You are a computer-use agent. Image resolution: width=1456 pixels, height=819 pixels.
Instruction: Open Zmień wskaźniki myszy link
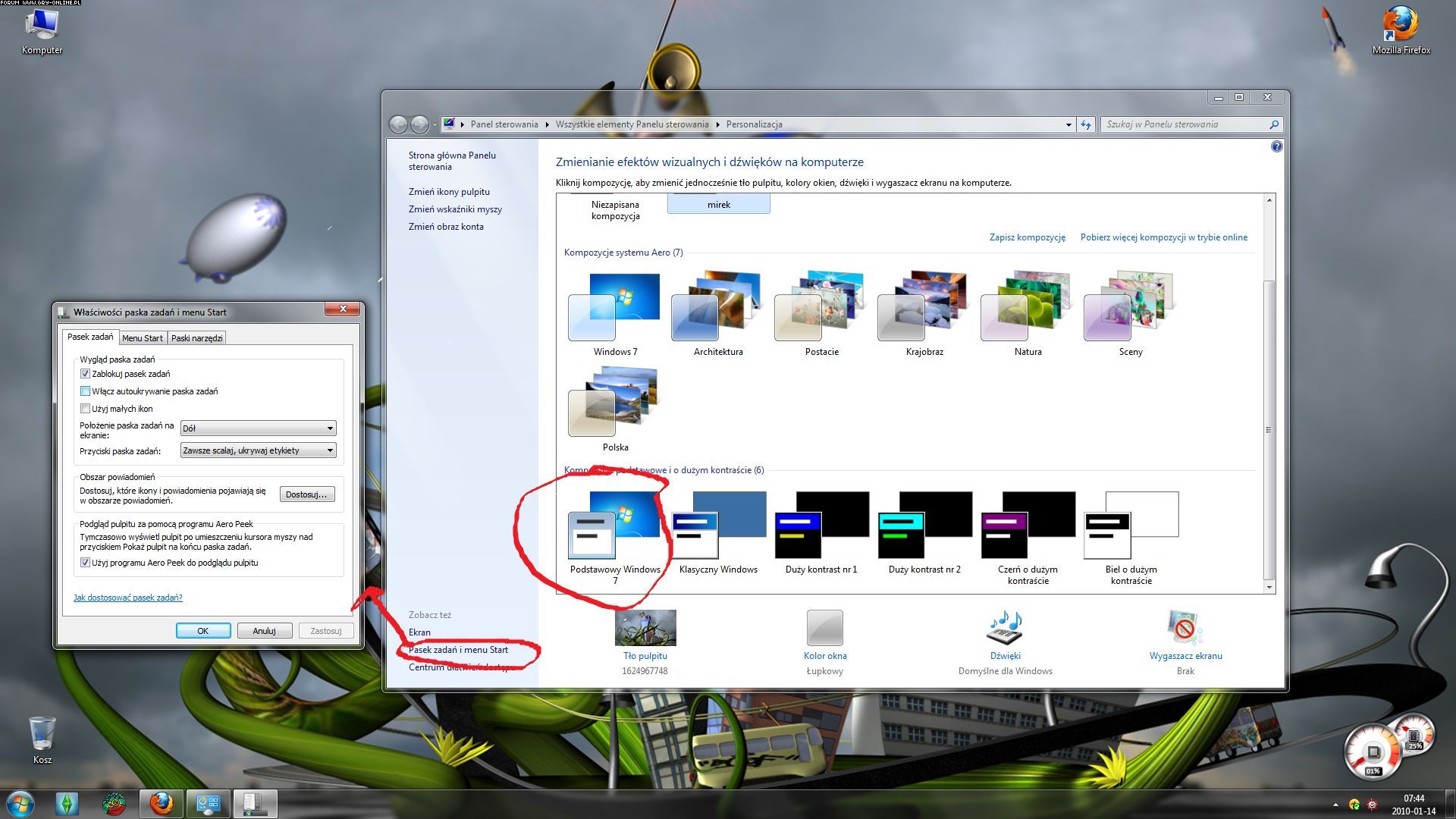tap(455, 209)
